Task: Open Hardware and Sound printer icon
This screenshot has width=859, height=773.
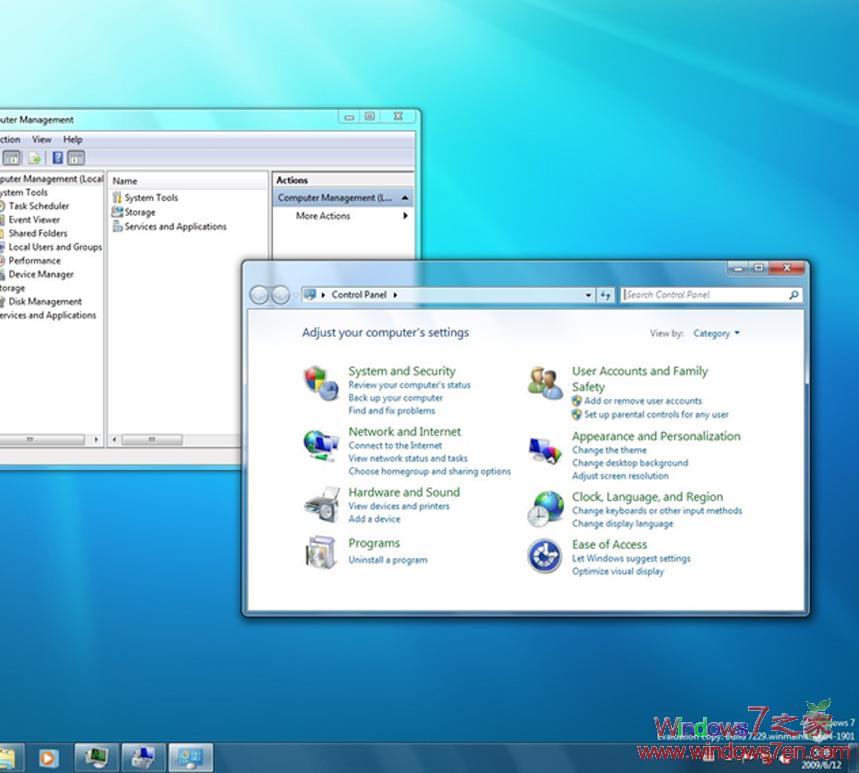Action: click(320, 503)
